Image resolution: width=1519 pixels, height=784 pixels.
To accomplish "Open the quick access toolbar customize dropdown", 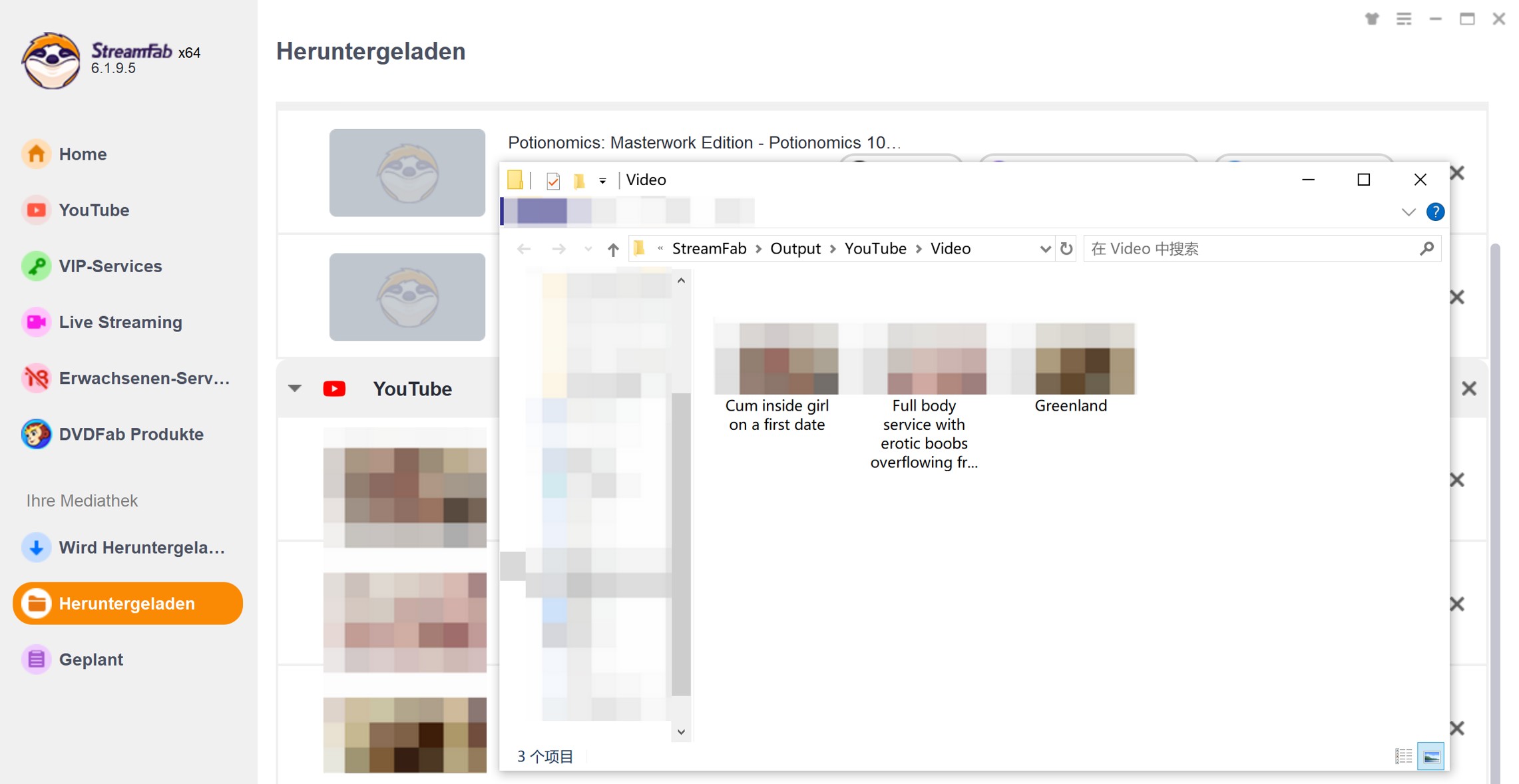I will click(x=602, y=181).
